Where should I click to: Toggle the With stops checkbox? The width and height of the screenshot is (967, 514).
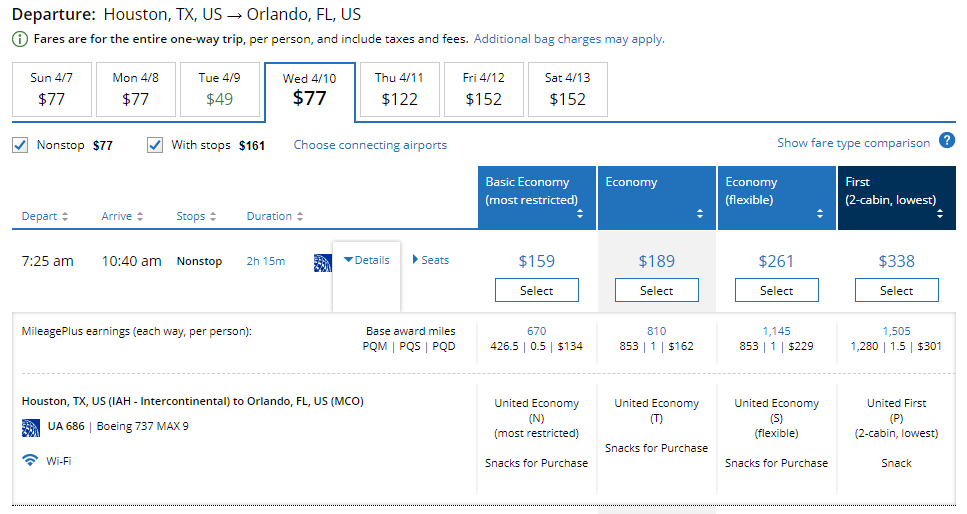point(155,145)
